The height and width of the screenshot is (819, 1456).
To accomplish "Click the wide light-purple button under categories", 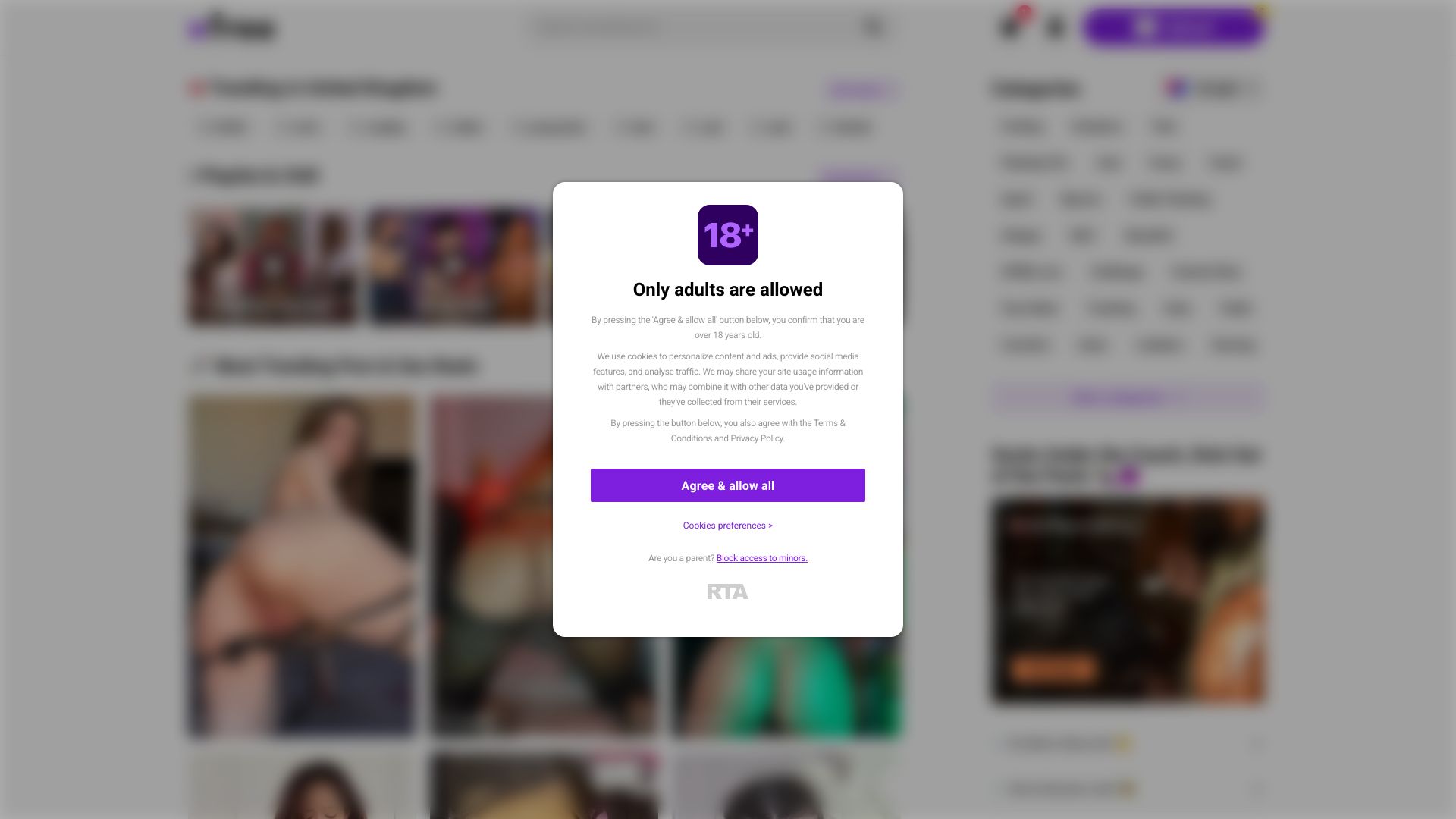I will pos(1128,398).
